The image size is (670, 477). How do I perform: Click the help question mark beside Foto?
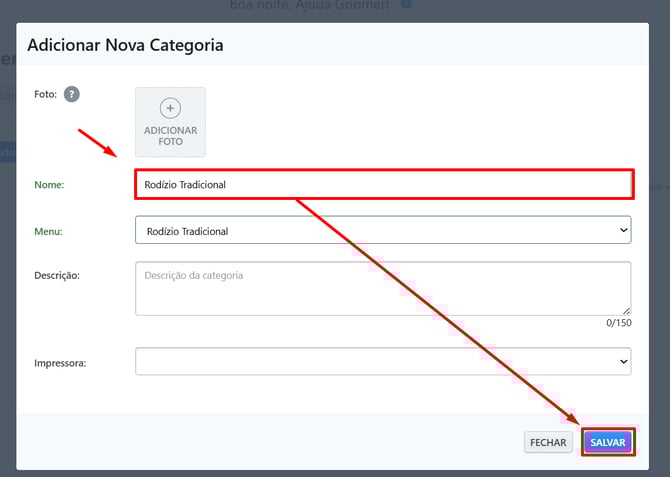pos(71,94)
